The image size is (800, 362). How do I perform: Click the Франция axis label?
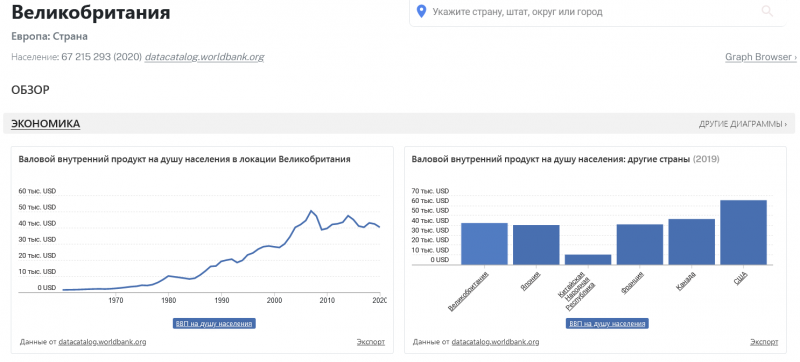tap(632, 282)
